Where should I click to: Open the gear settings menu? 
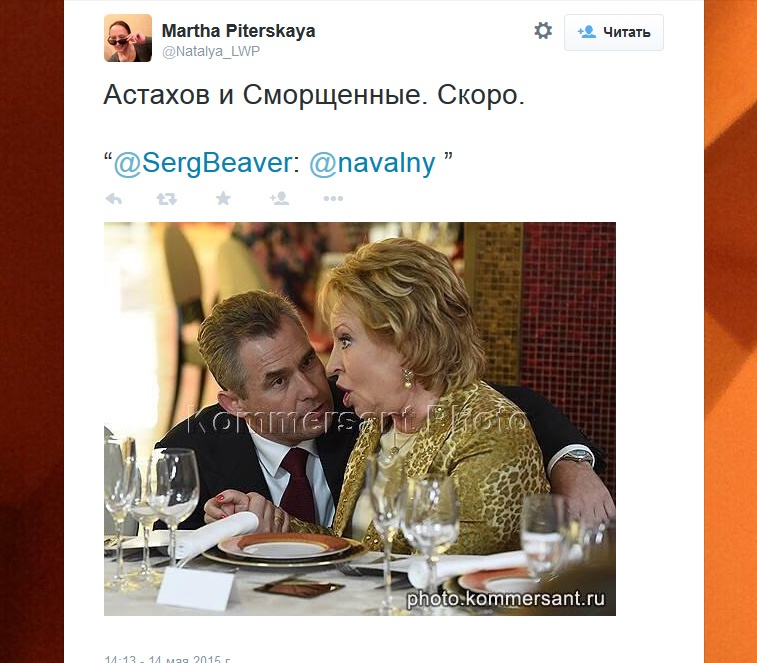tap(543, 30)
